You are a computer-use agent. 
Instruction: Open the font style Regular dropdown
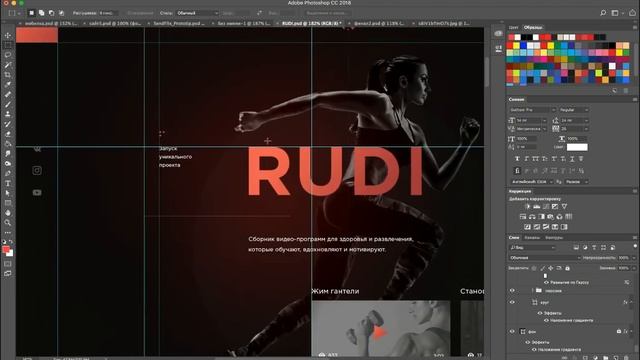[574, 110]
